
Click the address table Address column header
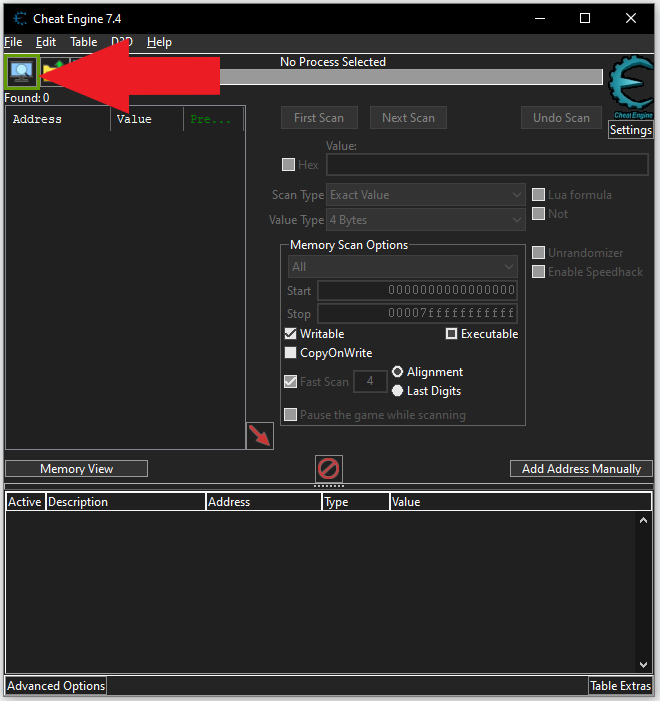point(264,502)
